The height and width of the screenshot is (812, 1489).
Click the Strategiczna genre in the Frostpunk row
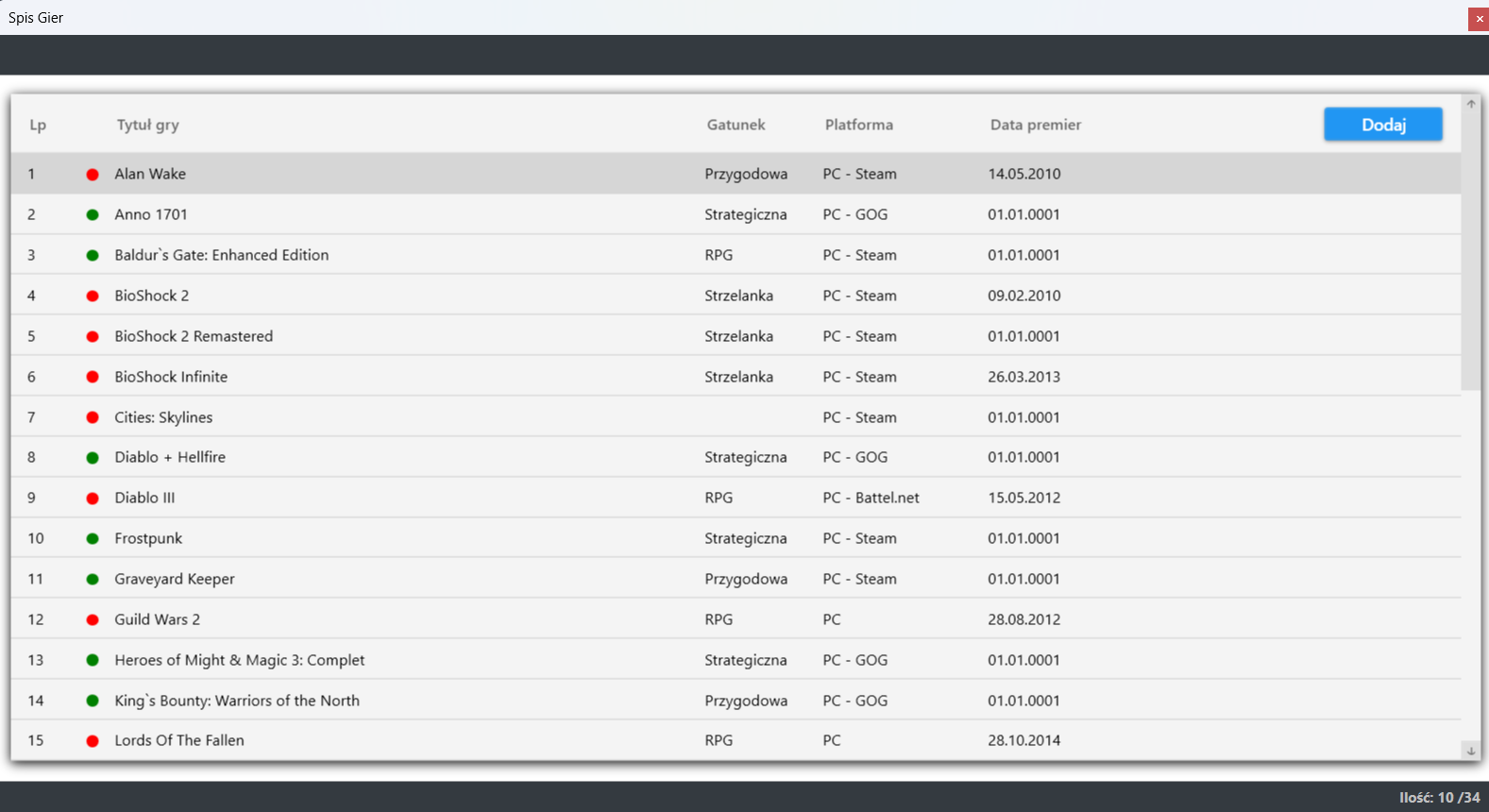pos(746,538)
